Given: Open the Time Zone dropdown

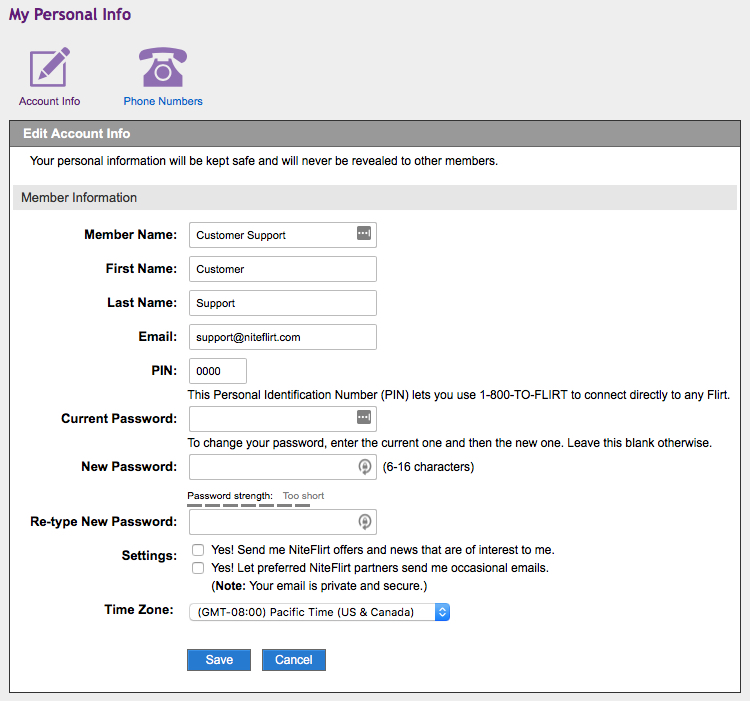Looking at the screenshot, I should pyautogui.click(x=319, y=612).
